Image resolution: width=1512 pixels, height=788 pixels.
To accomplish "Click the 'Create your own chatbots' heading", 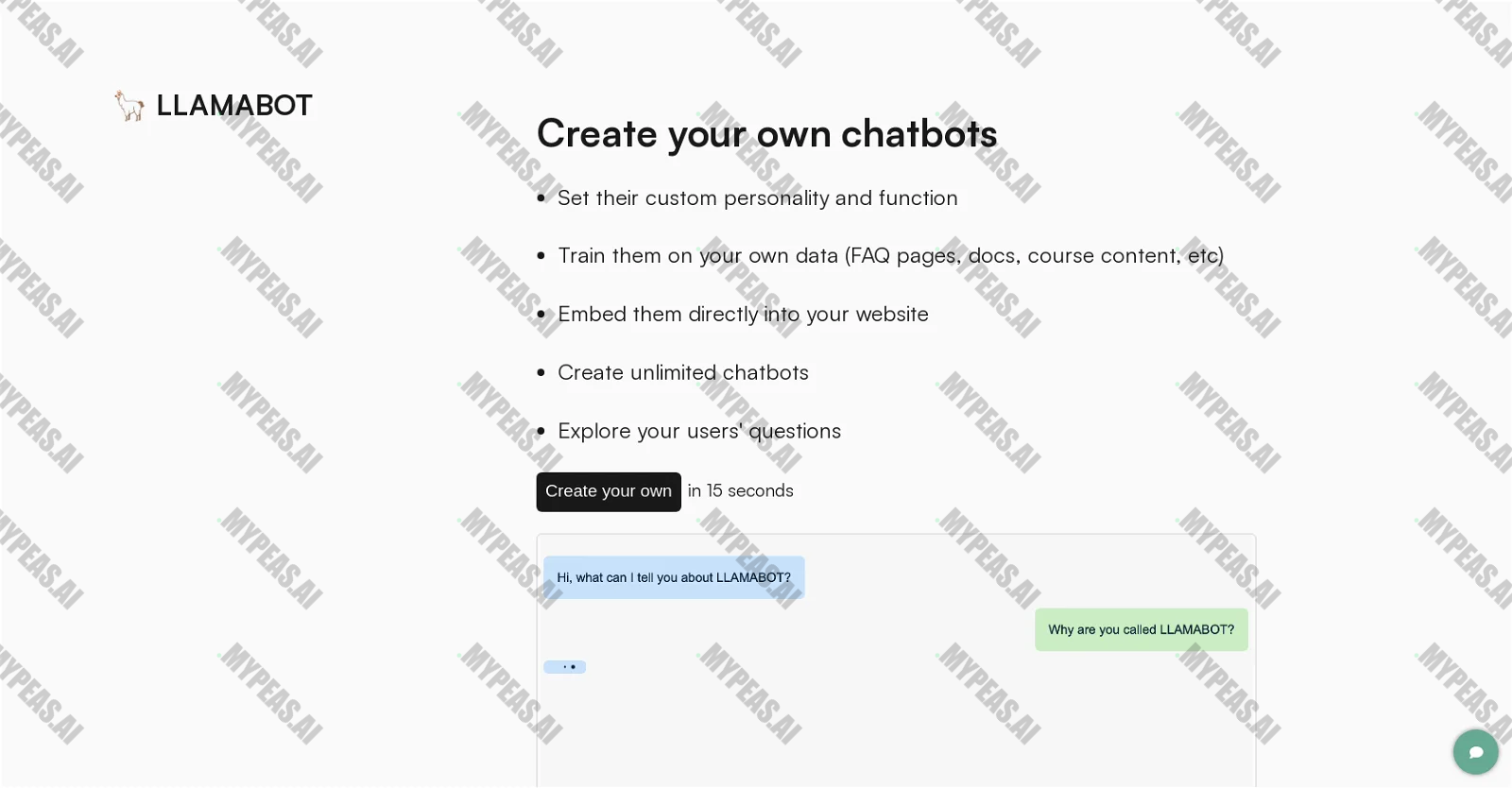I will (x=767, y=133).
